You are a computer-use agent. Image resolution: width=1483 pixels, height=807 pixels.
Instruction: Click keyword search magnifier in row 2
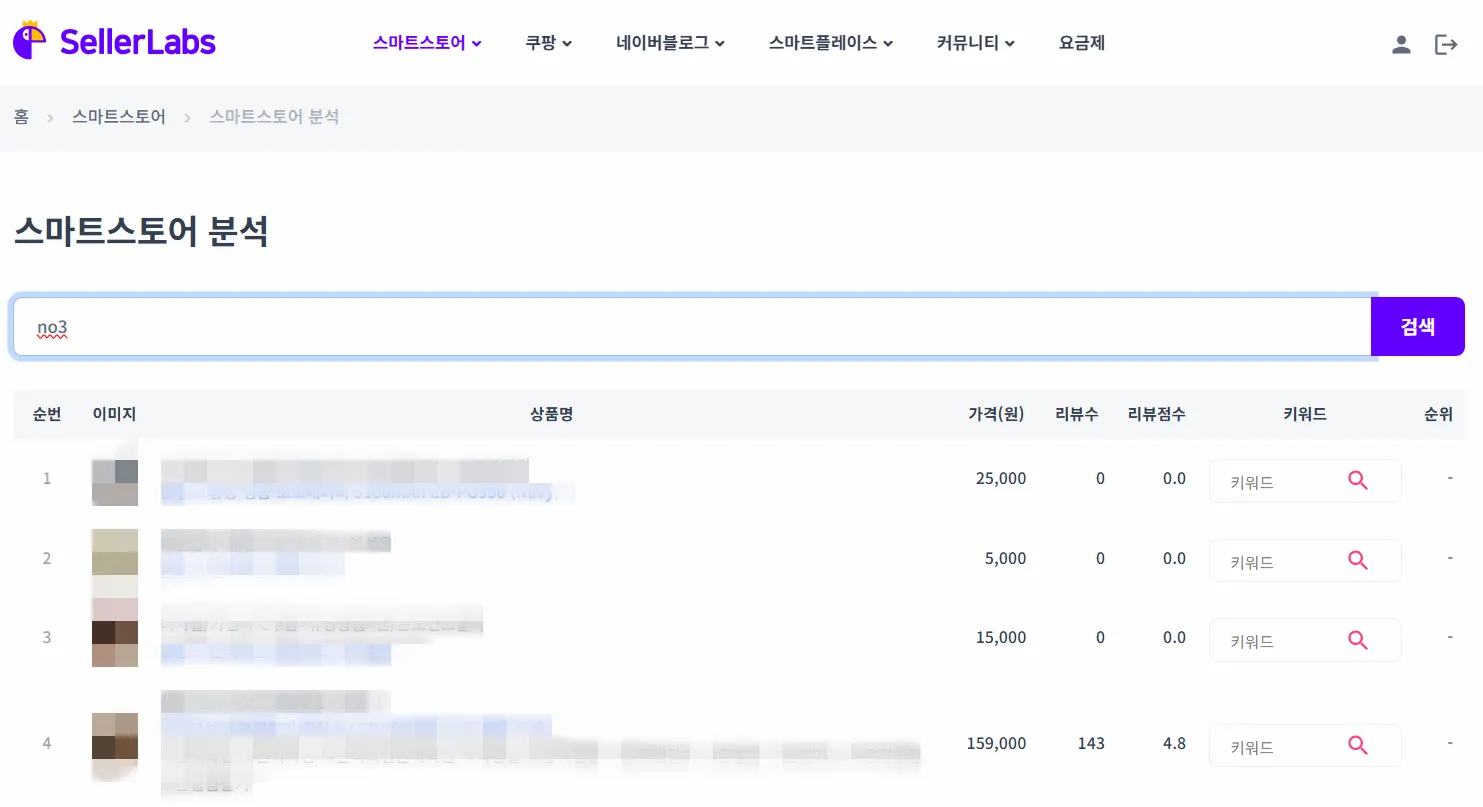tap(1357, 561)
